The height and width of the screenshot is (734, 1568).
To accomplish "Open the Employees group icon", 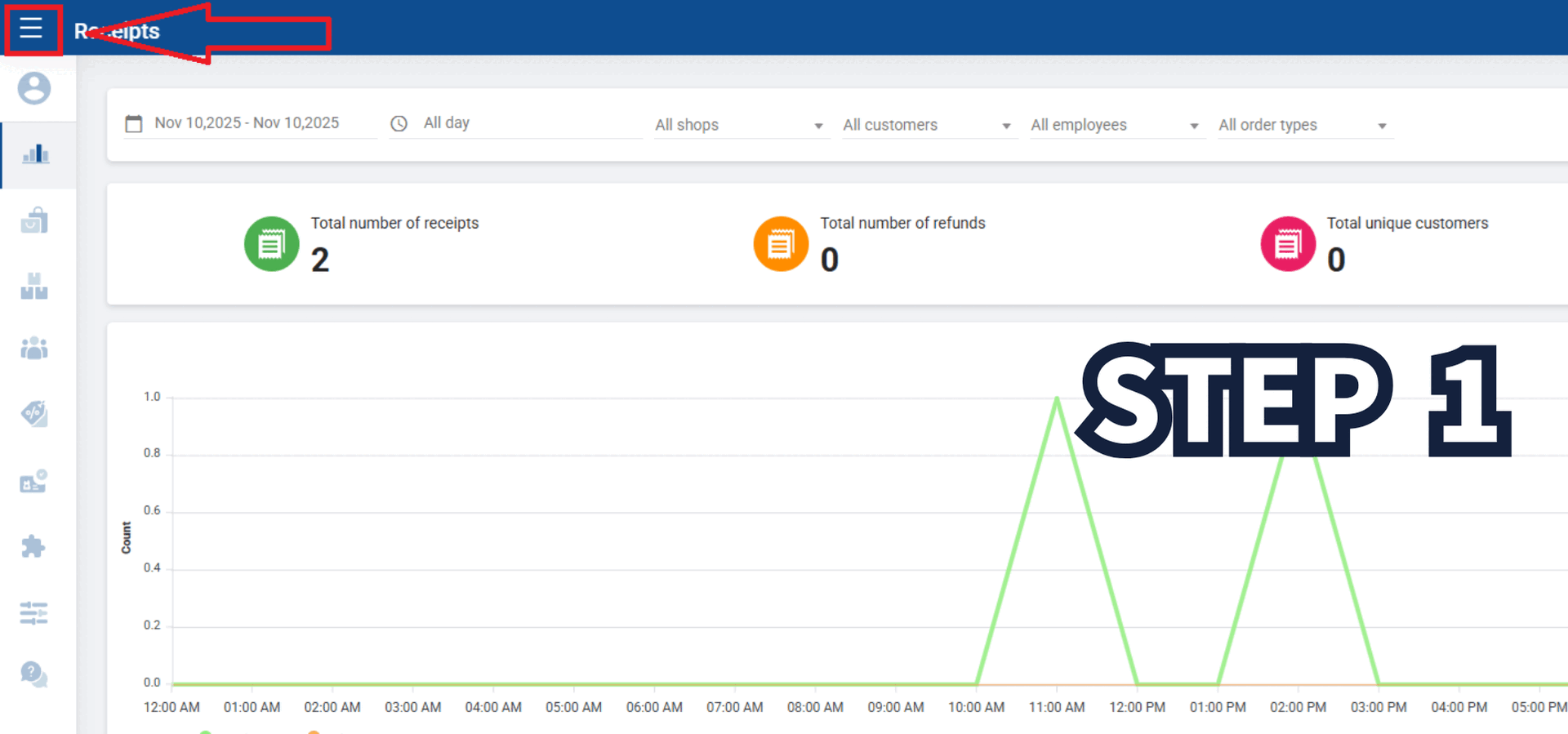I will 34,349.
